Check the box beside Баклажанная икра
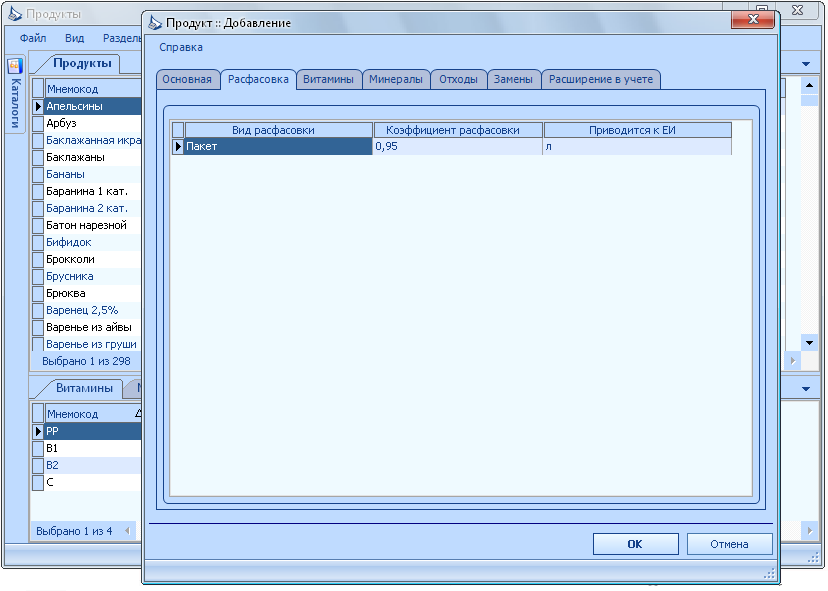Screen dimensions: 828x591 (38, 140)
